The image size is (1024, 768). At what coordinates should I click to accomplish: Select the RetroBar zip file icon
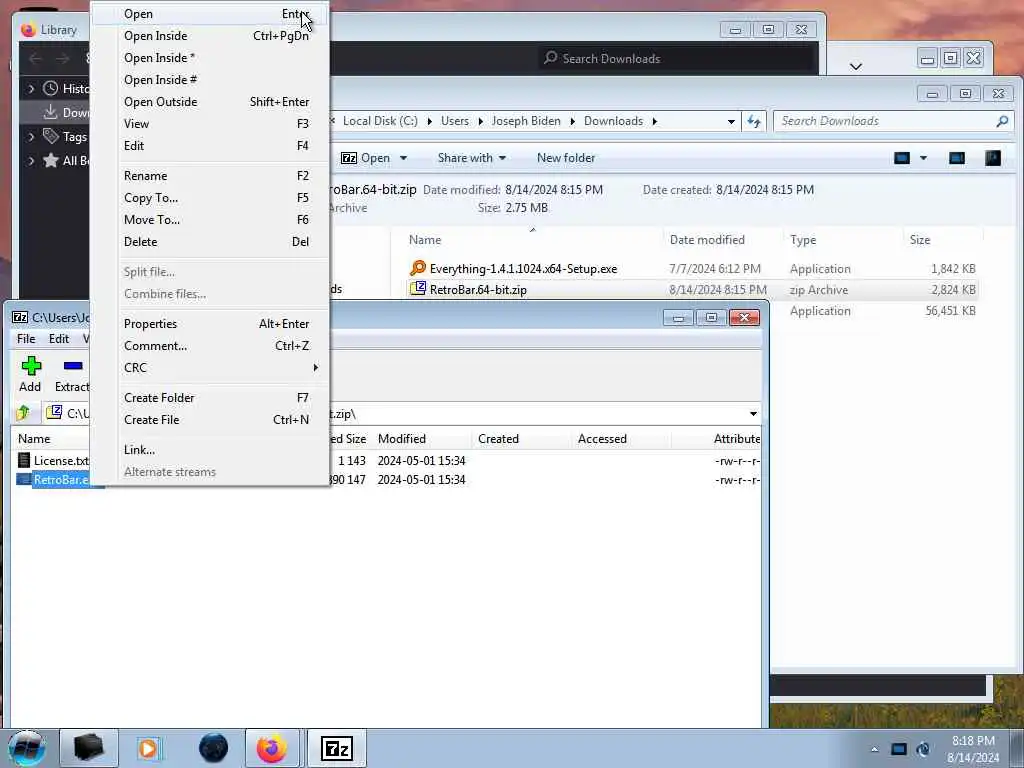(x=418, y=289)
